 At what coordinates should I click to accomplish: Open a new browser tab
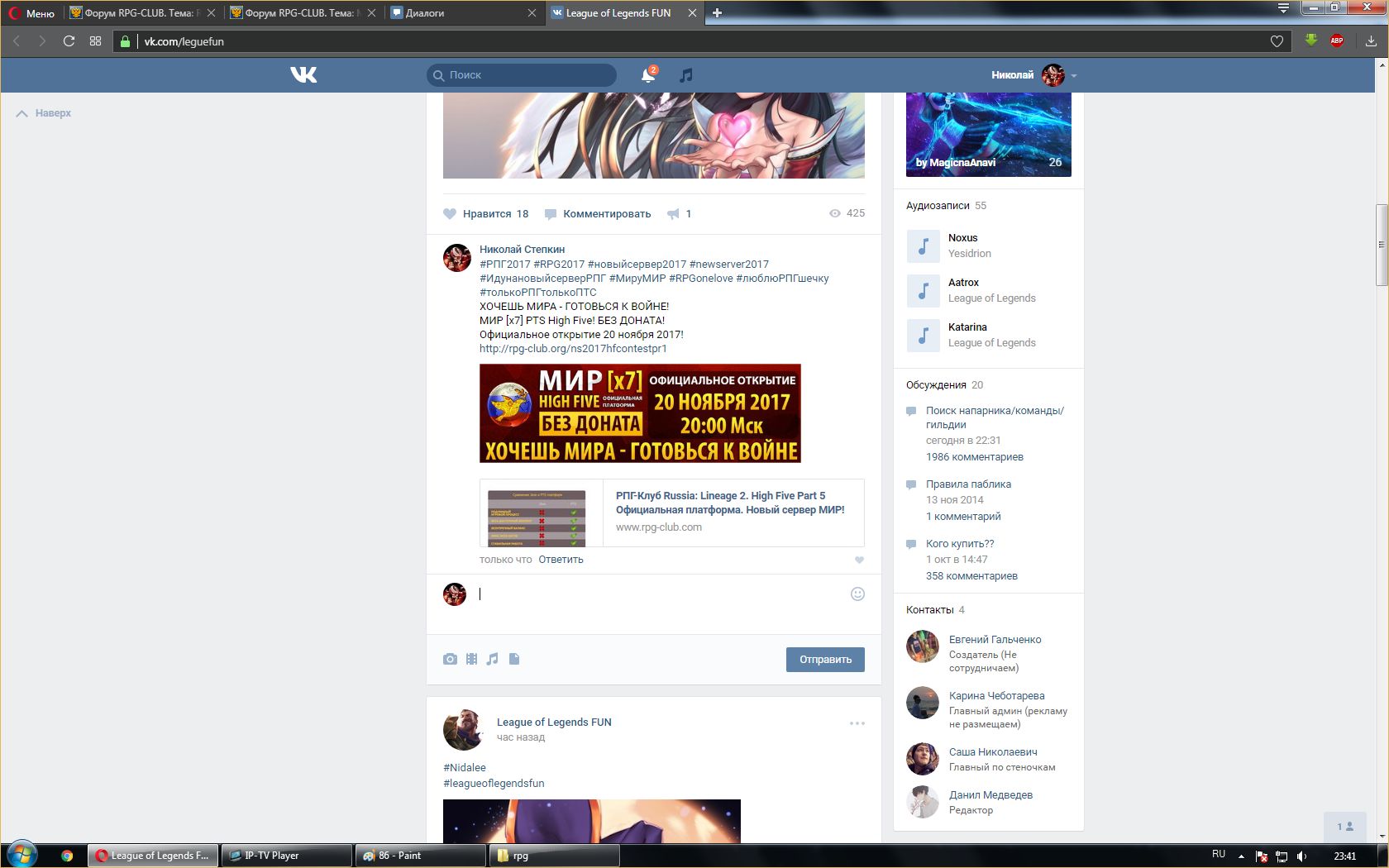click(717, 12)
